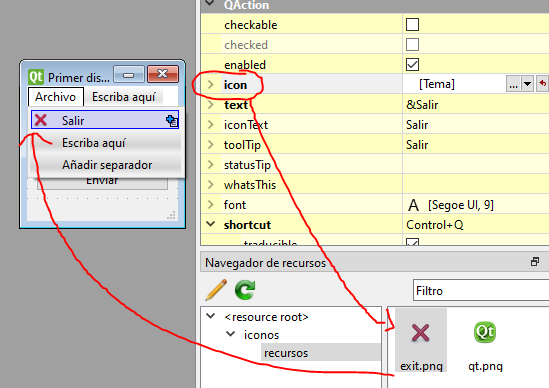
Task: Click the [Tema] icon value
Action: [437, 84]
